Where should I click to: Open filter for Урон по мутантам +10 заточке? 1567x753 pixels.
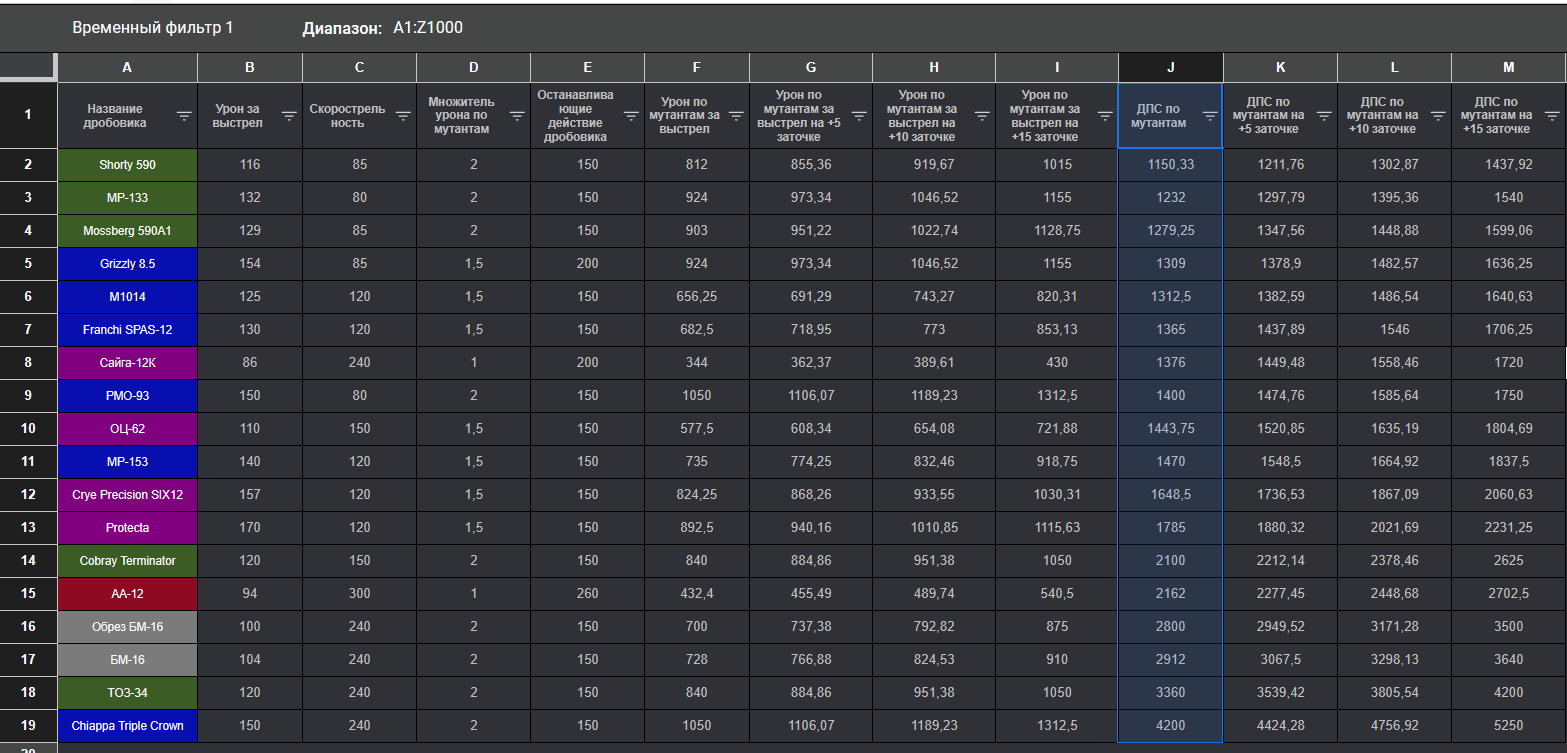[x=982, y=116]
